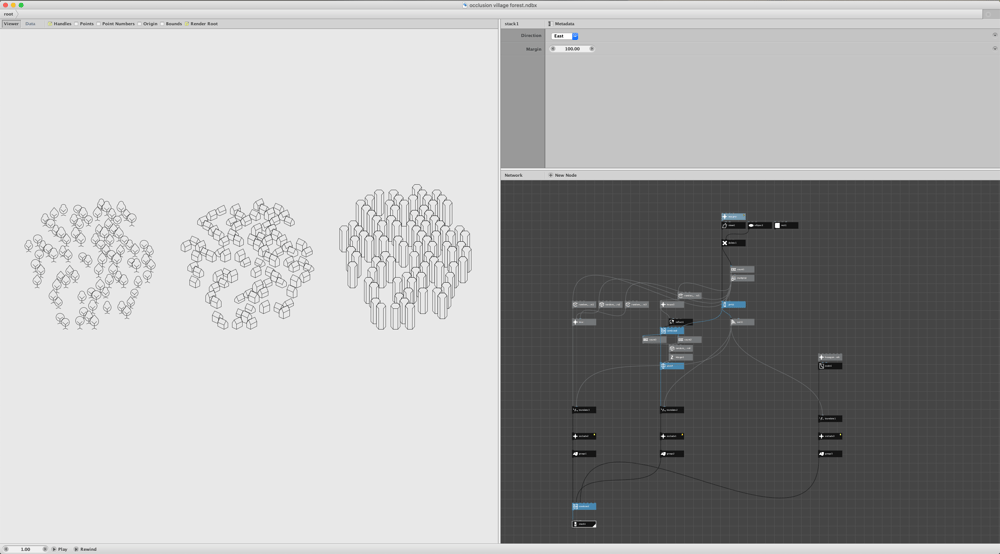Select the blue combine node below reflect1
The width and height of the screenshot is (1000, 554).
tap(672, 331)
